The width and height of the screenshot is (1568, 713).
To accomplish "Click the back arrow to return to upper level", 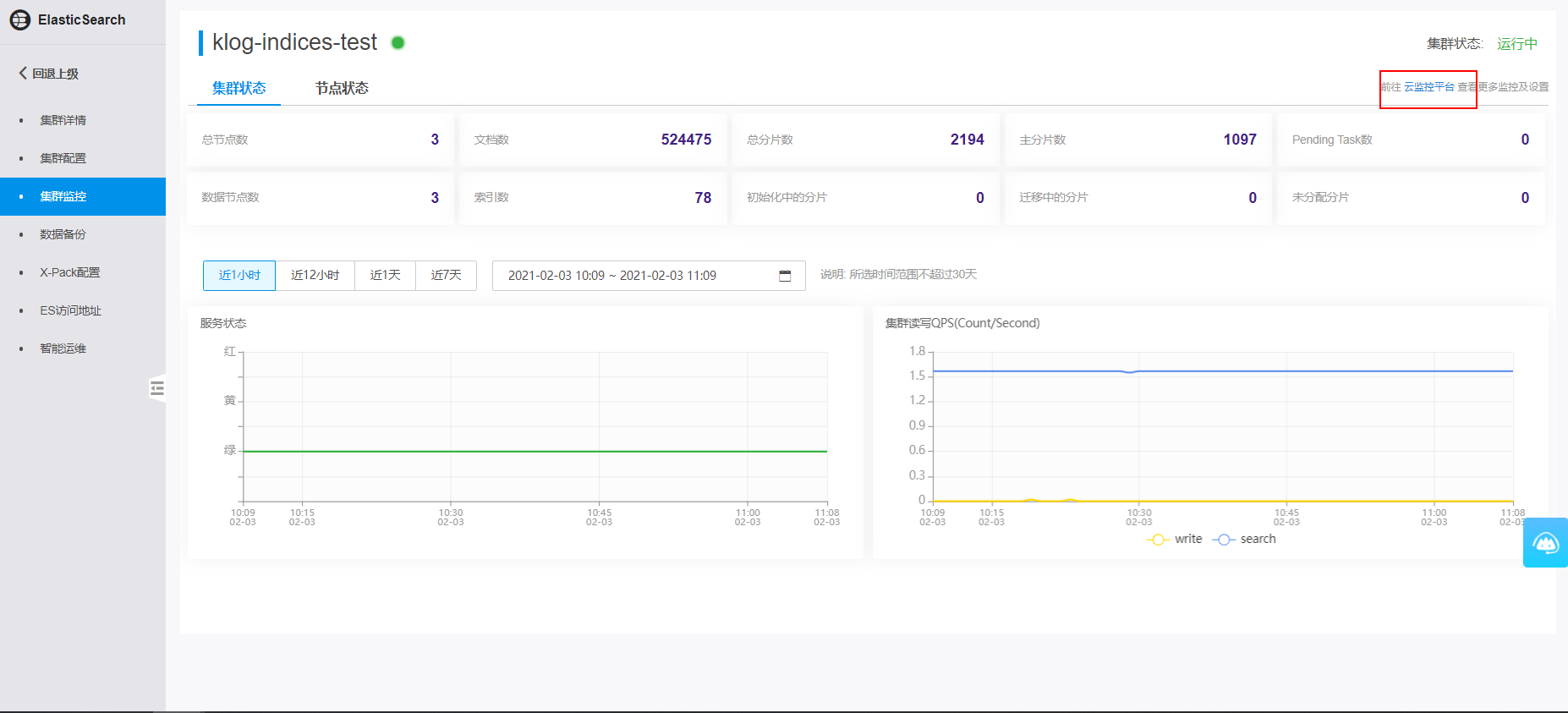I will (x=23, y=74).
